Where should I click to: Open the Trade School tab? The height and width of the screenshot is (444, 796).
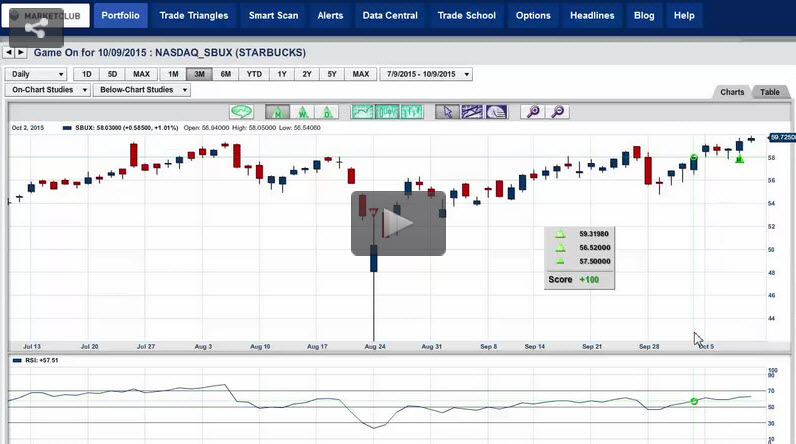467,15
